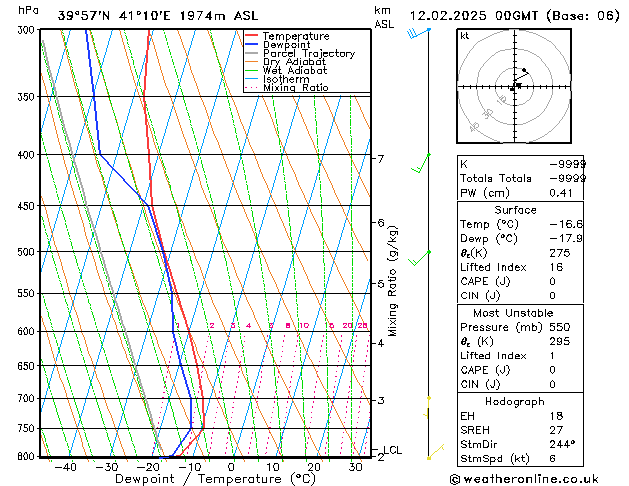Click the 'Hodograph' section heading
Viewport: 629px width, 486px height.
[515, 401]
